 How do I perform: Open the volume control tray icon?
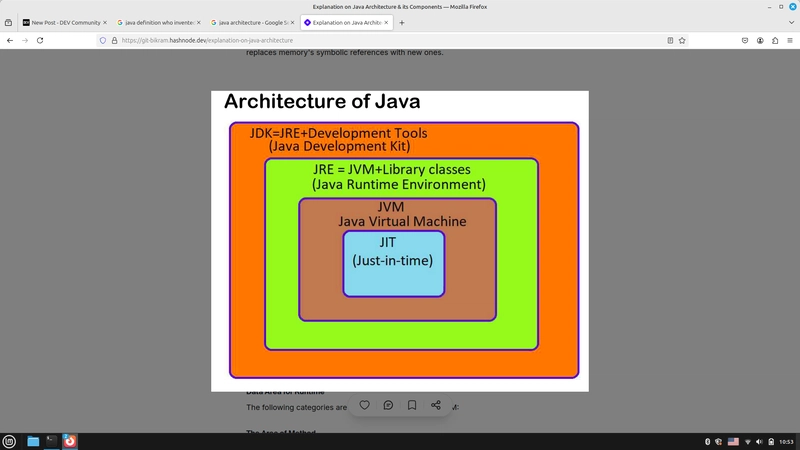759,442
